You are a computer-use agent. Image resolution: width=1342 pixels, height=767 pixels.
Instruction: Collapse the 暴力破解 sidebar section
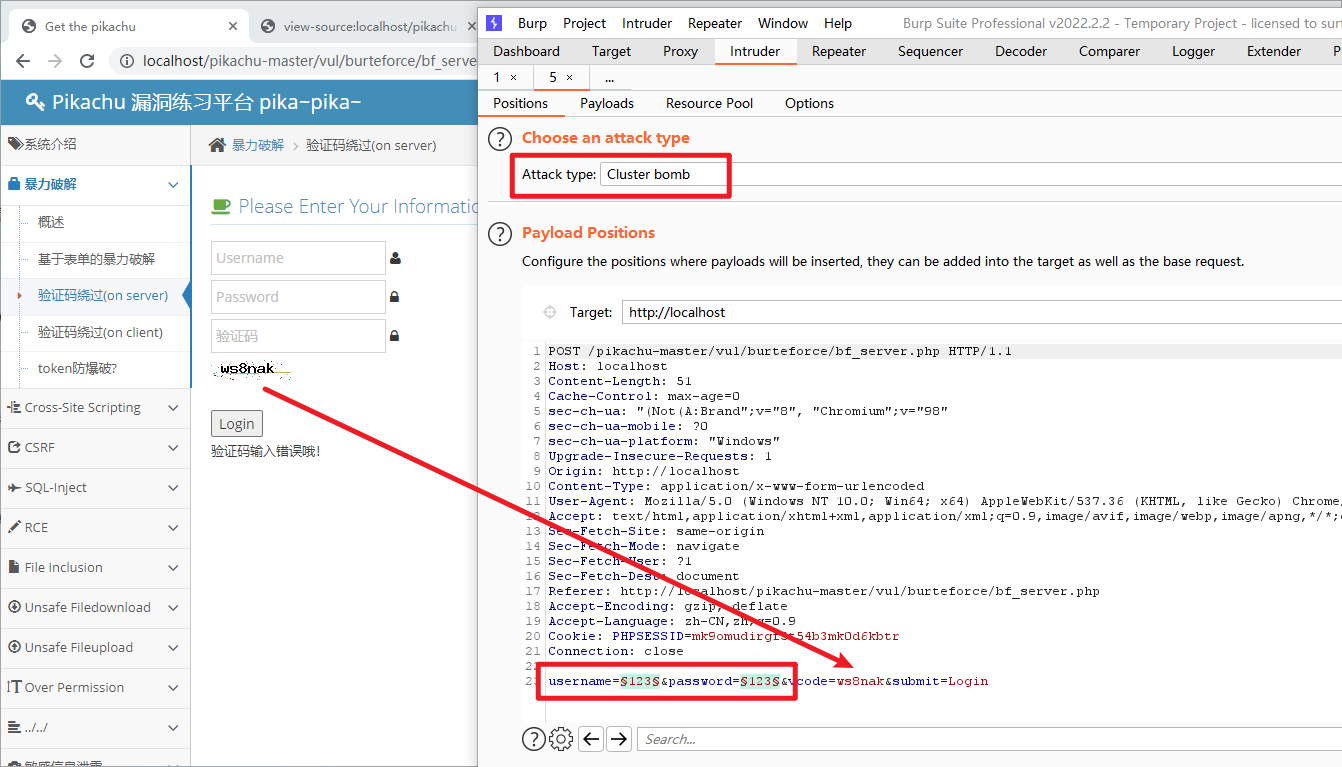click(x=95, y=184)
